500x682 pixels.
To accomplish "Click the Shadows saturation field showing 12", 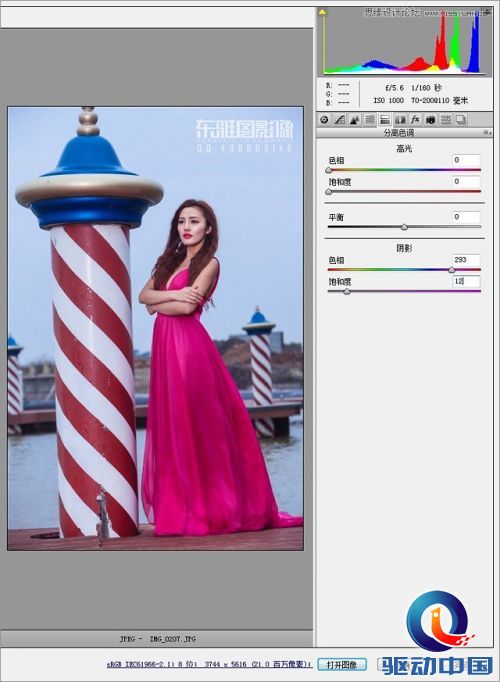I will tap(466, 281).
